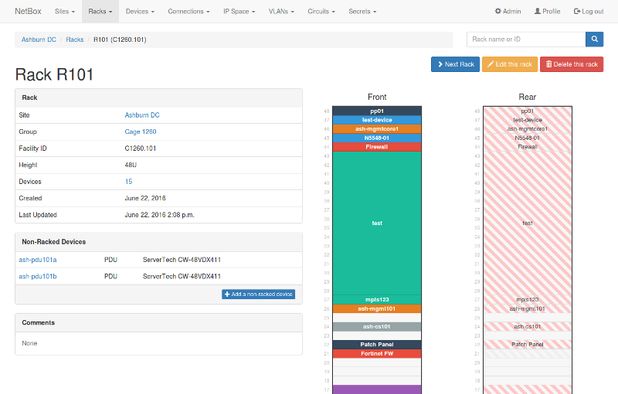Select ash-mgmtcore1 in front elevation

point(377,129)
